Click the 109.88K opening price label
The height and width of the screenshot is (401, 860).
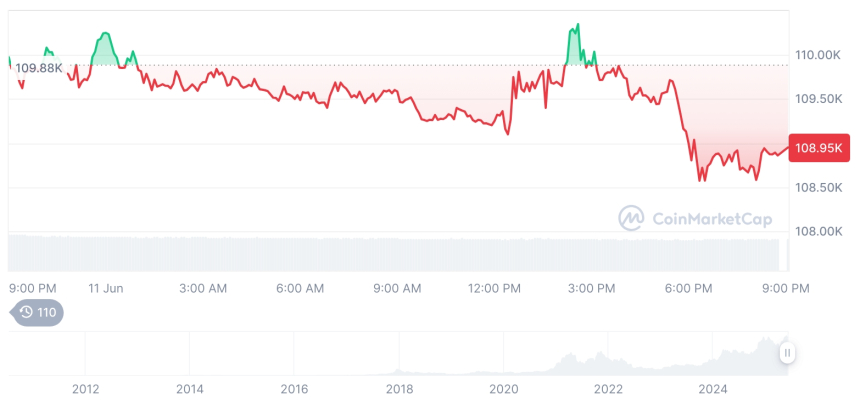[41, 67]
